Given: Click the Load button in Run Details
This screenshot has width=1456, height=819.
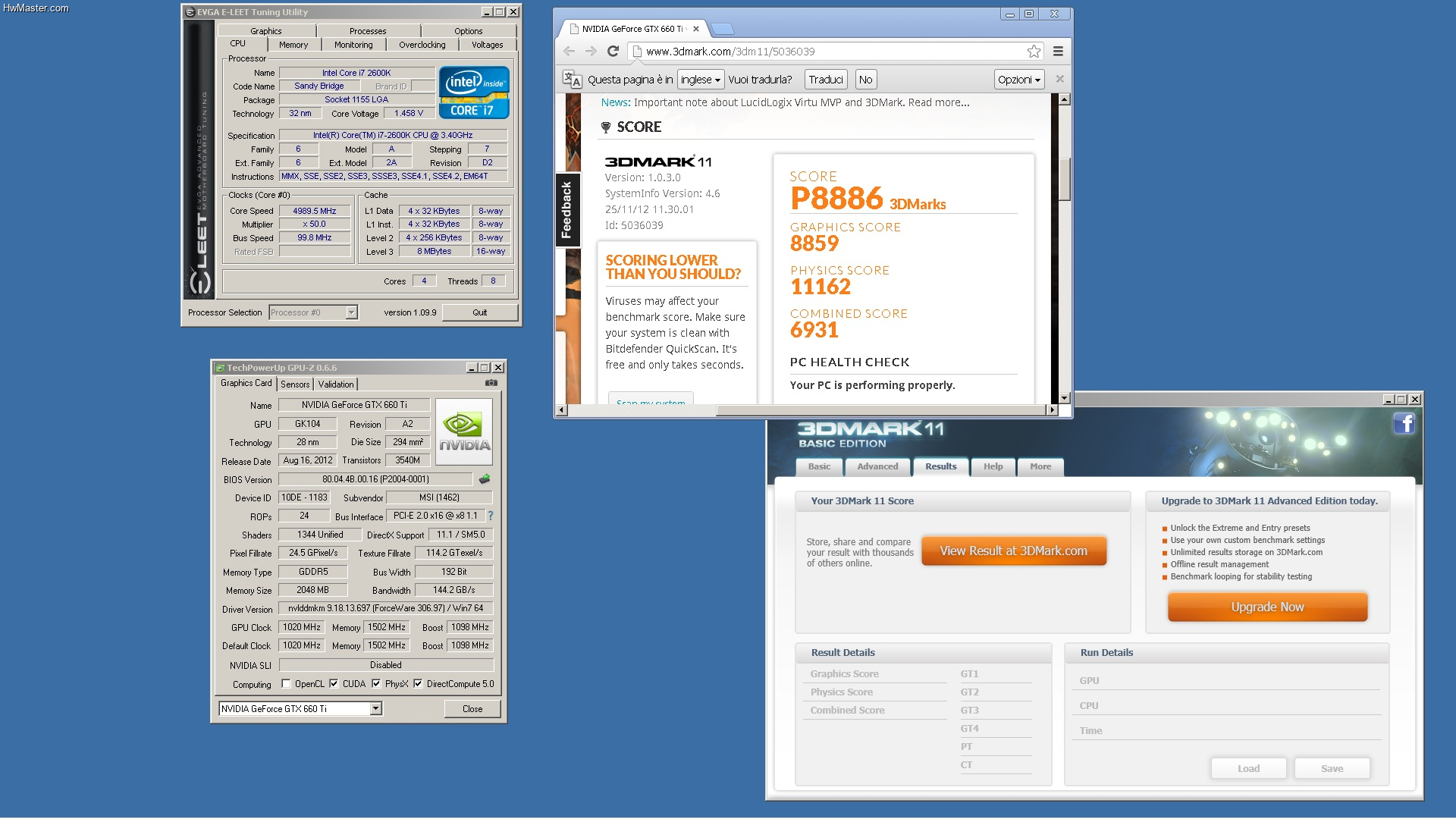Looking at the screenshot, I should 1248,769.
